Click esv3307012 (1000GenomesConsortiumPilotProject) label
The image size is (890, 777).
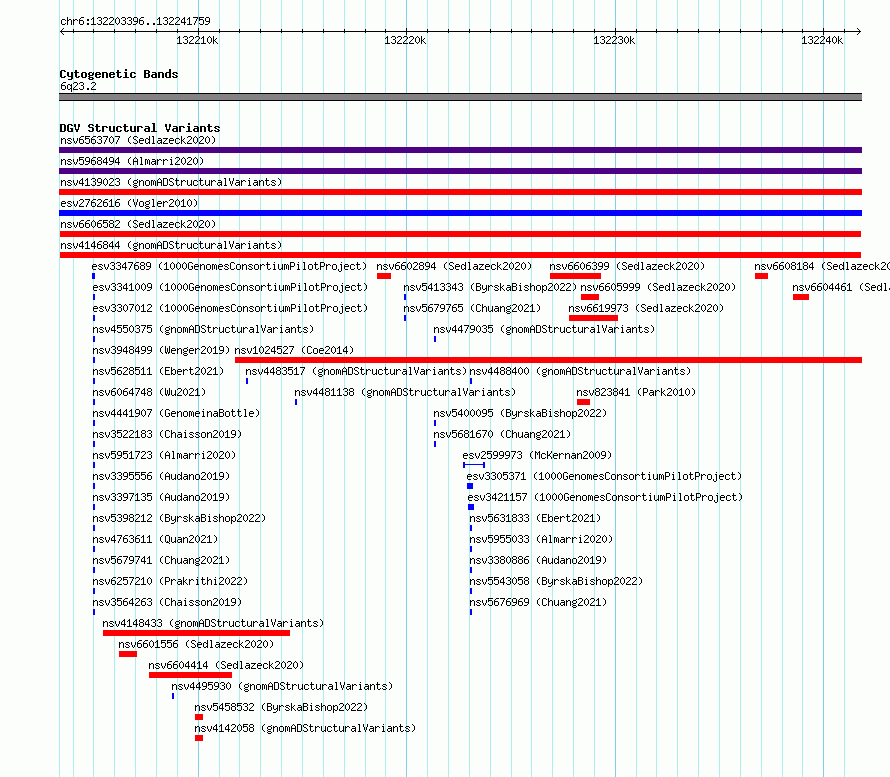click(230, 308)
